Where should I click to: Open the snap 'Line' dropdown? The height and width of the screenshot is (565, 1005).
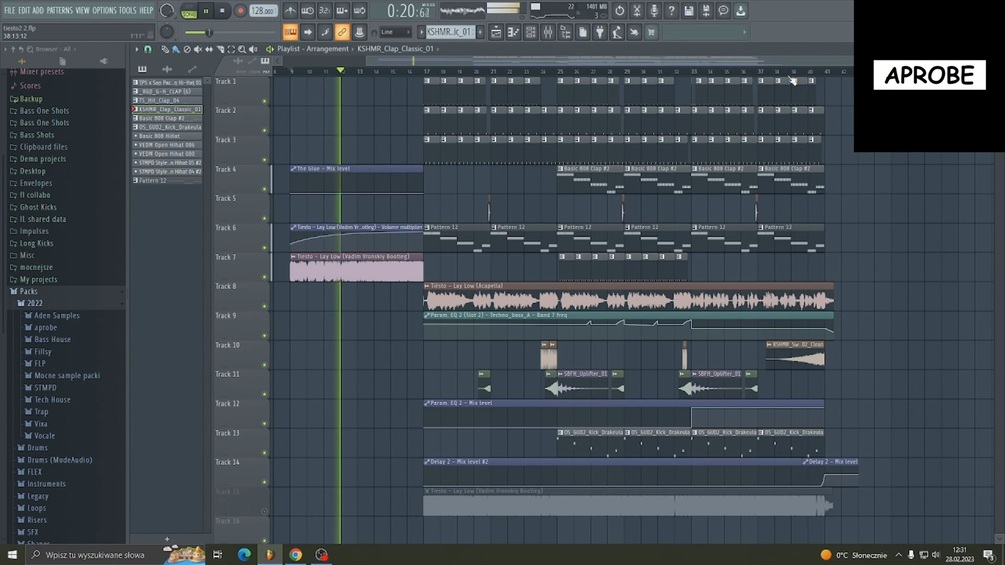pos(395,32)
